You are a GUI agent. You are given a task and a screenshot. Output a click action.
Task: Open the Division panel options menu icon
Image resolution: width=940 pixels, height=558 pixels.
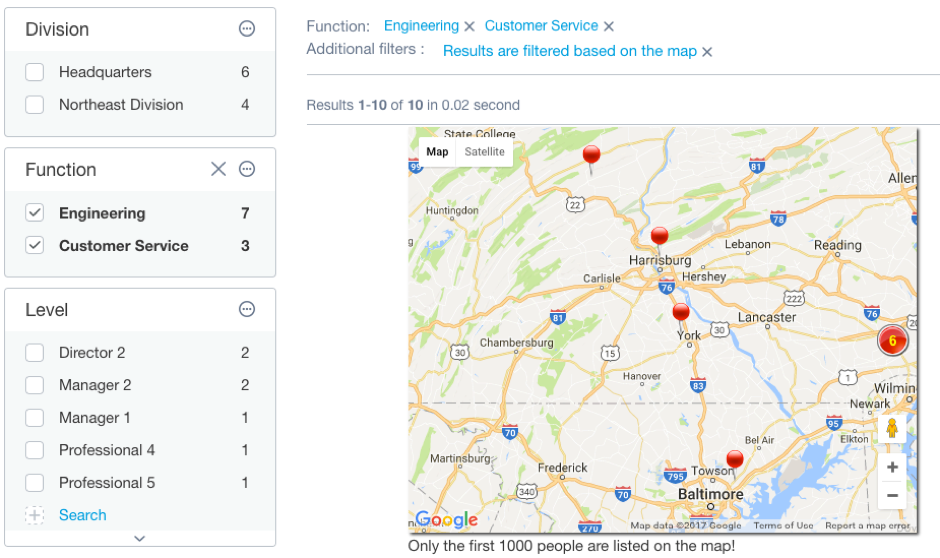pyautogui.click(x=247, y=29)
